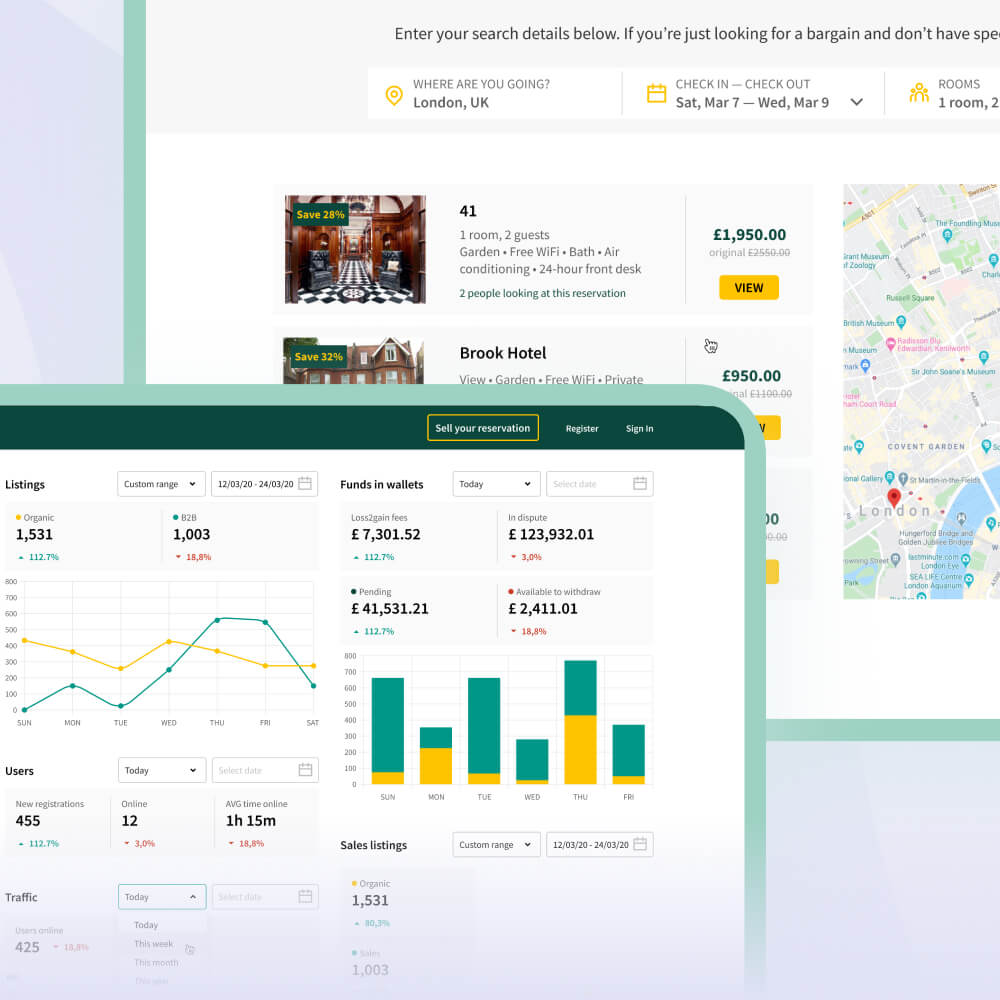Open Sales listings Custom range dropdown
Screen dimensions: 1000x1000
tap(496, 844)
